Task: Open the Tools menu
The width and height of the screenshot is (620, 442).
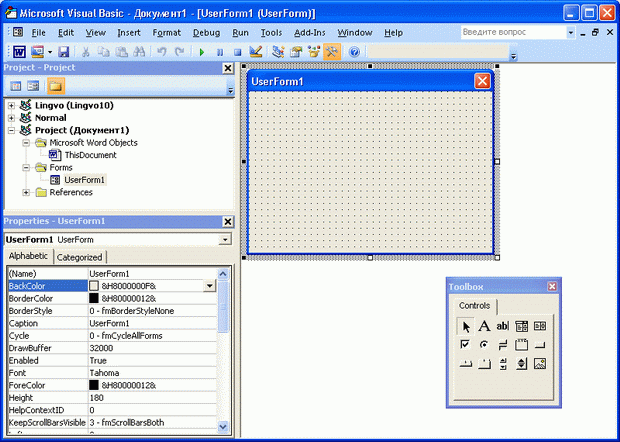Action: tap(271, 33)
